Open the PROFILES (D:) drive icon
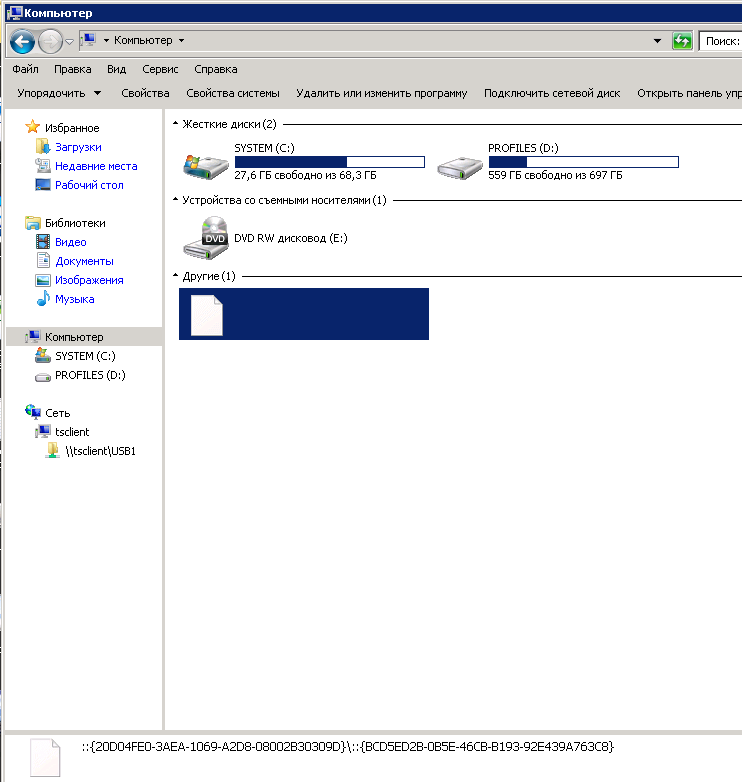 coord(460,162)
